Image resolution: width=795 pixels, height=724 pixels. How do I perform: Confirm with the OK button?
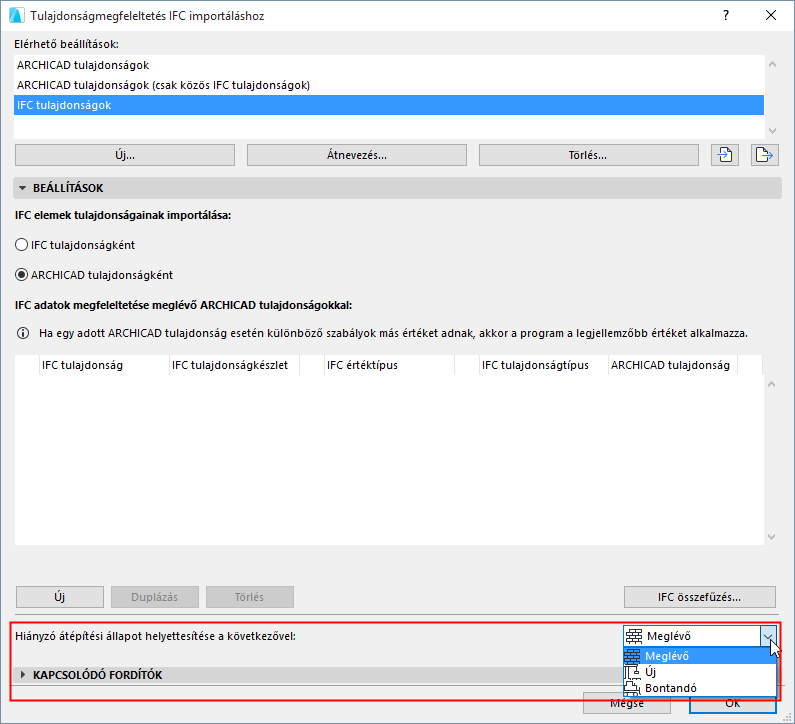[x=733, y=703]
